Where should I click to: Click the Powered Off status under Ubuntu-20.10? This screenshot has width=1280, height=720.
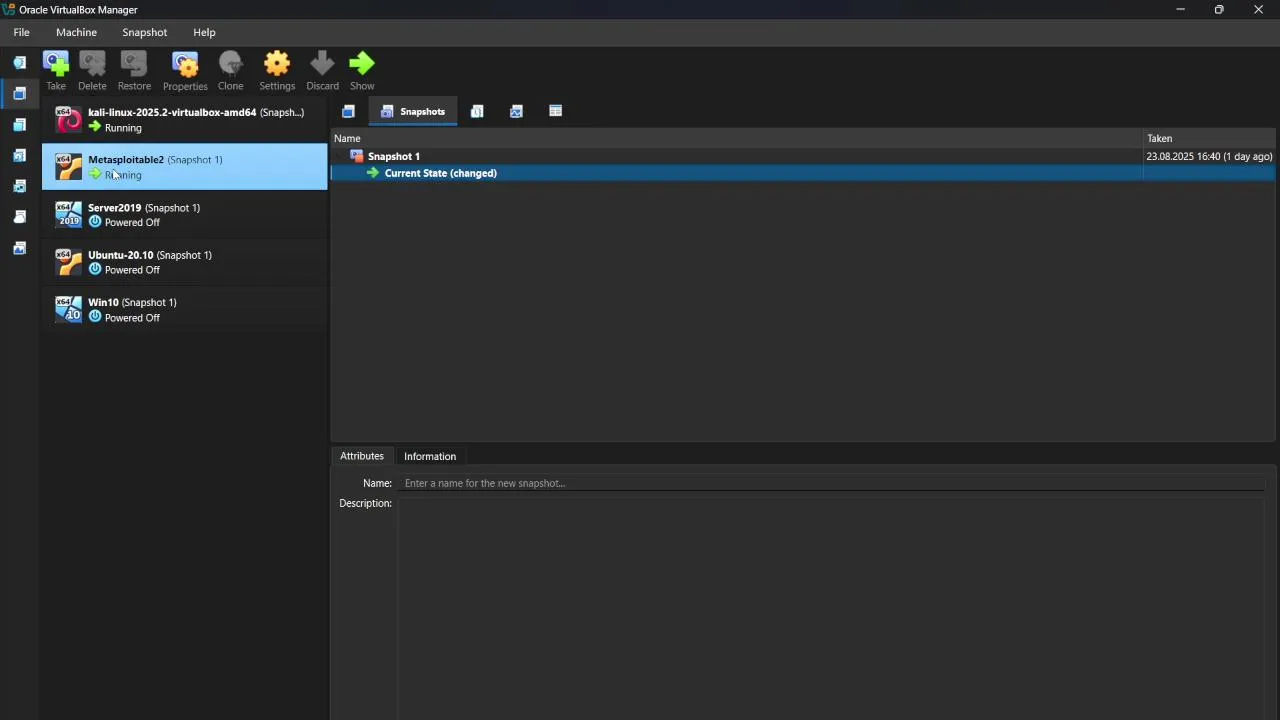coord(132,270)
